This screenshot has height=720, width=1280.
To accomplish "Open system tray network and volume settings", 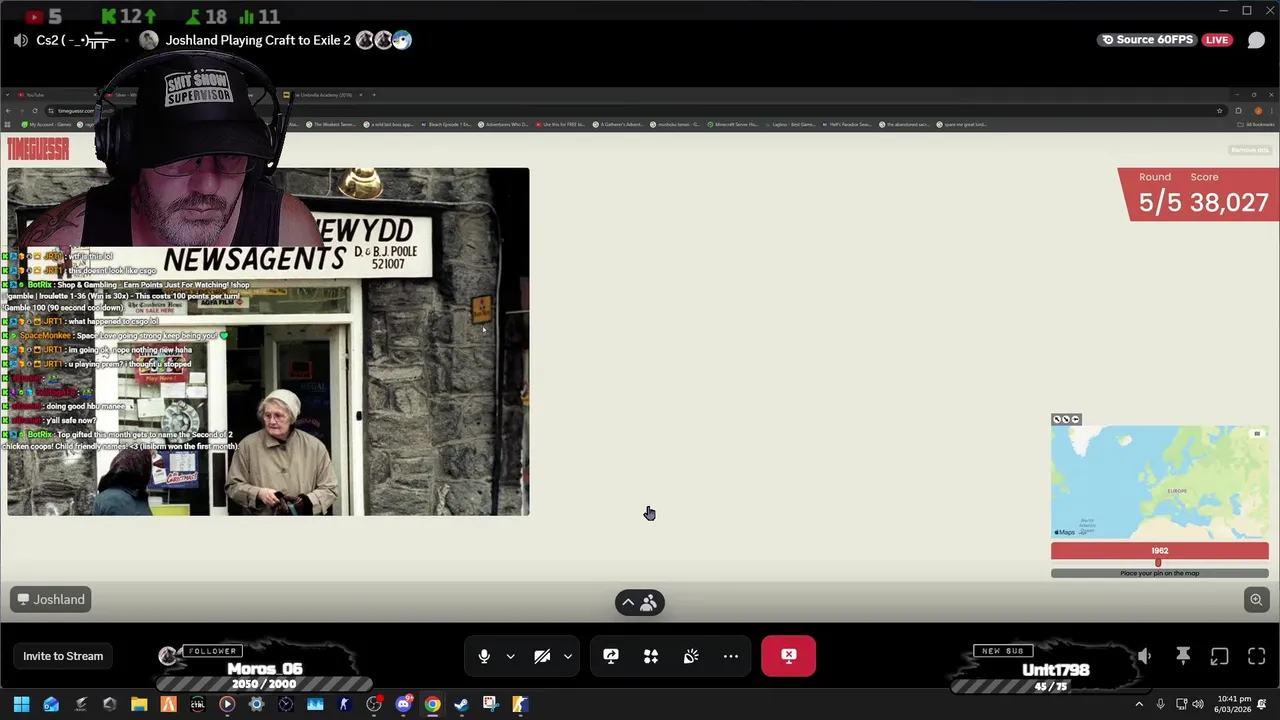I will coord(1190,704).
